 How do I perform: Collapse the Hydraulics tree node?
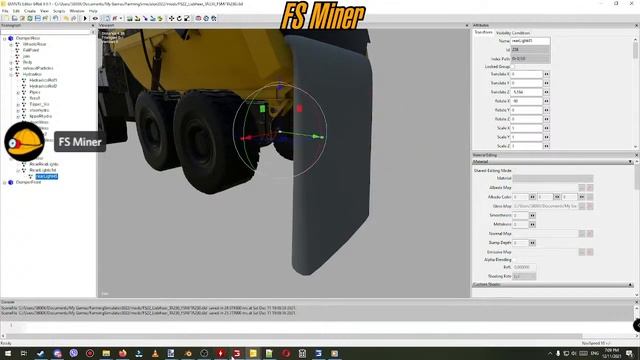(x=11, y=75)
